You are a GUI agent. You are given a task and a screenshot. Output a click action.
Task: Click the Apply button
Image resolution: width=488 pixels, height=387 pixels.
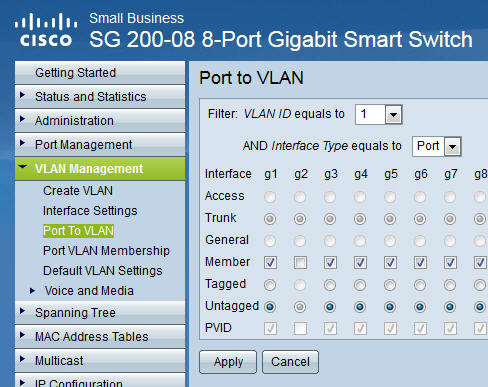point(228,362)
